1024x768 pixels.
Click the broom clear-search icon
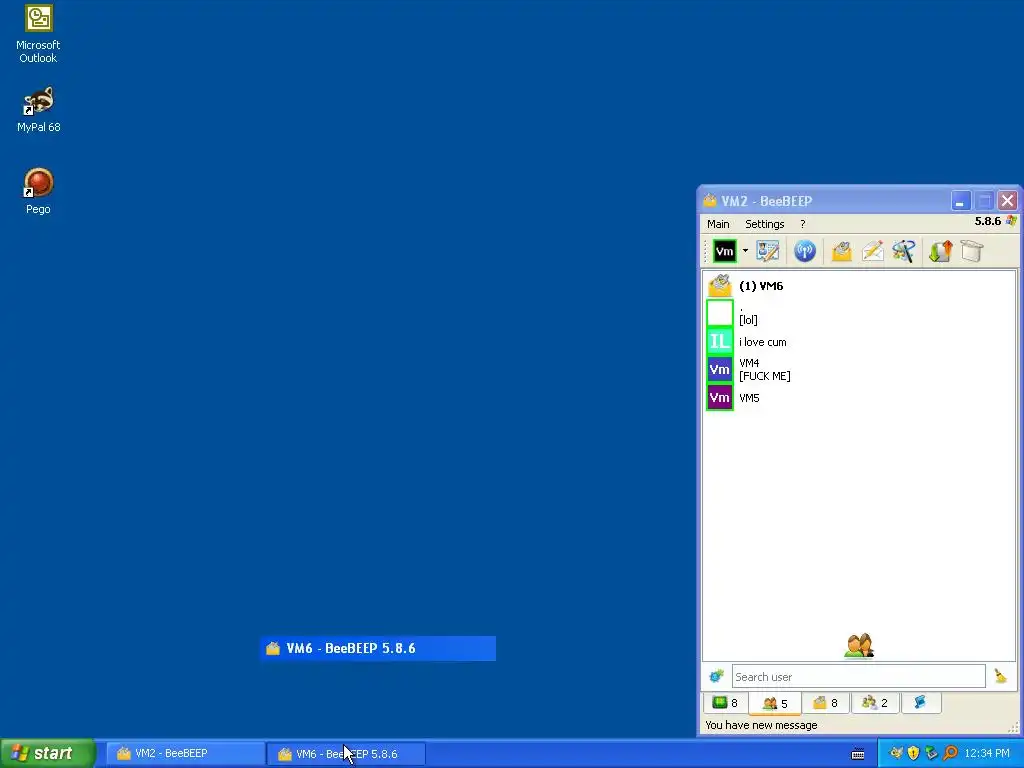tap(1000, 677)
